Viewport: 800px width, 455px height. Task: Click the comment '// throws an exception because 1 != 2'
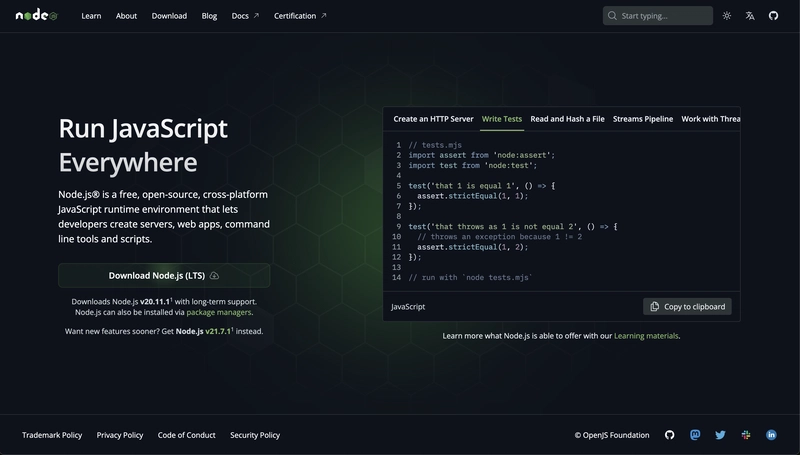pos(499,237)
